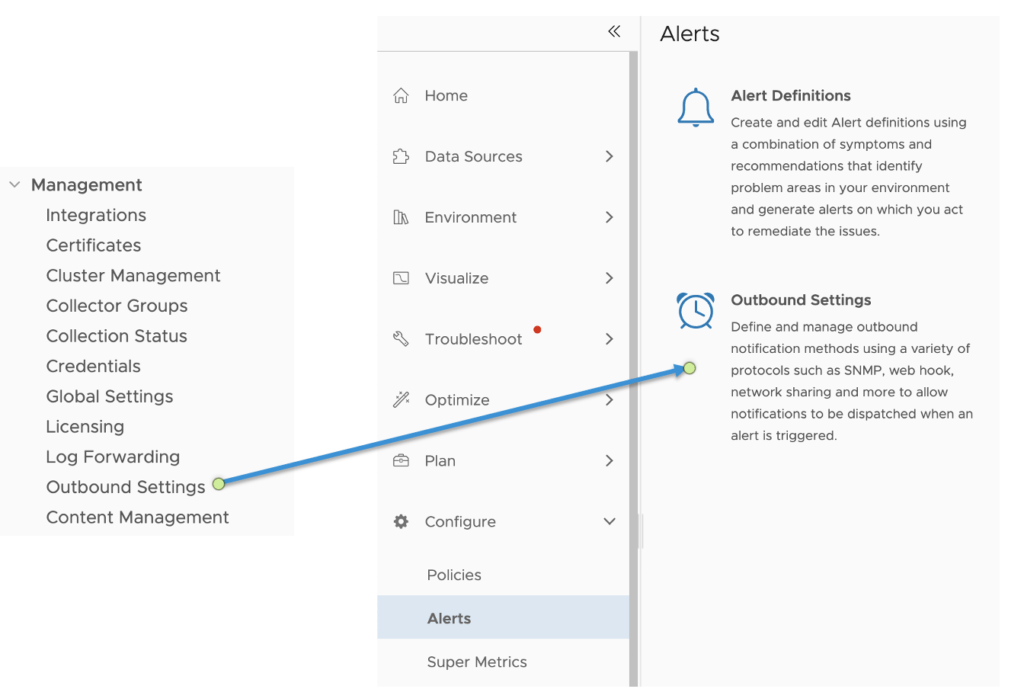Select Outbound Settings in Management list
Image resolution: width=1024 pixels, height=689 pixels.
click(125, 487)
